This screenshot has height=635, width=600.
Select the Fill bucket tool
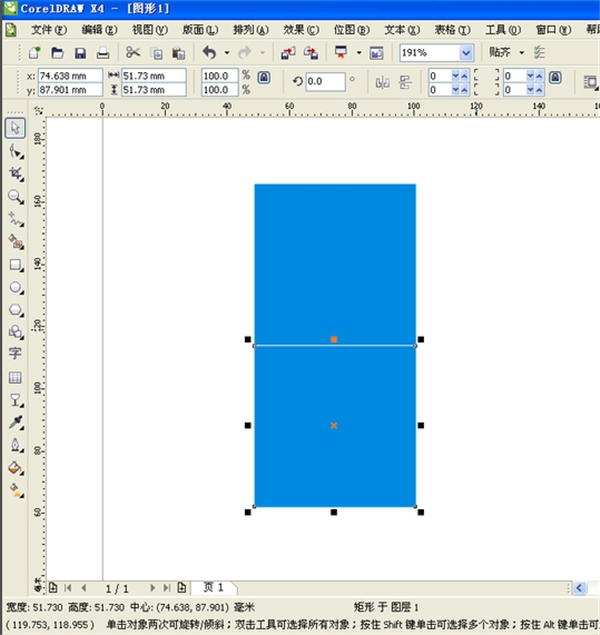[x=16, y=468]
